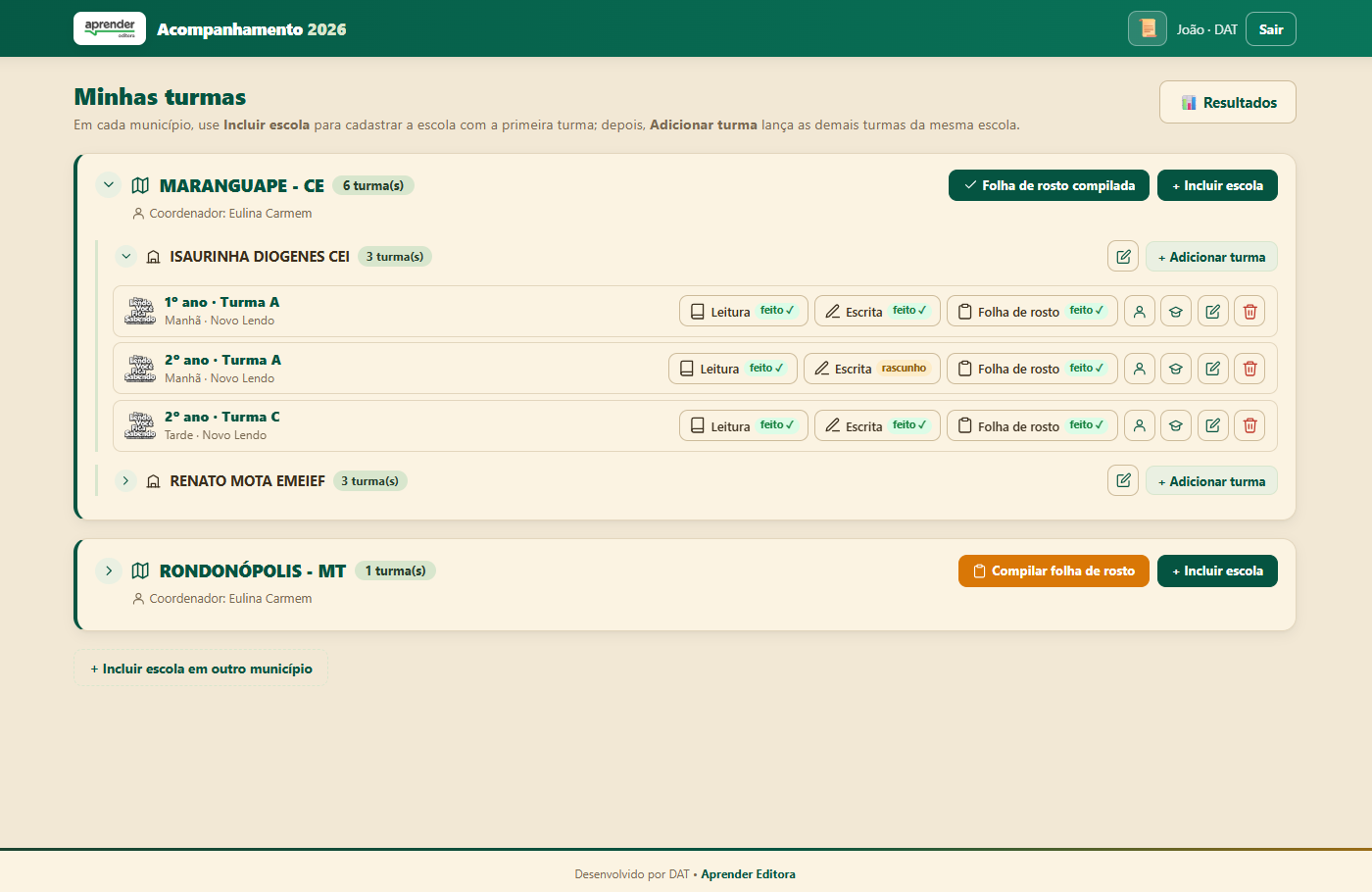Screen dimensions: 1372x892
Task: Open the Resultados page
Action: click(1228, 102)
